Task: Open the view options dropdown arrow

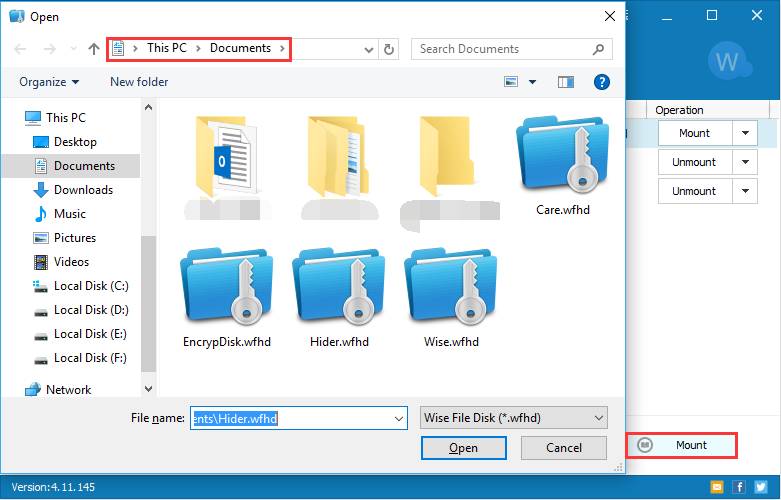Action: 532,82
